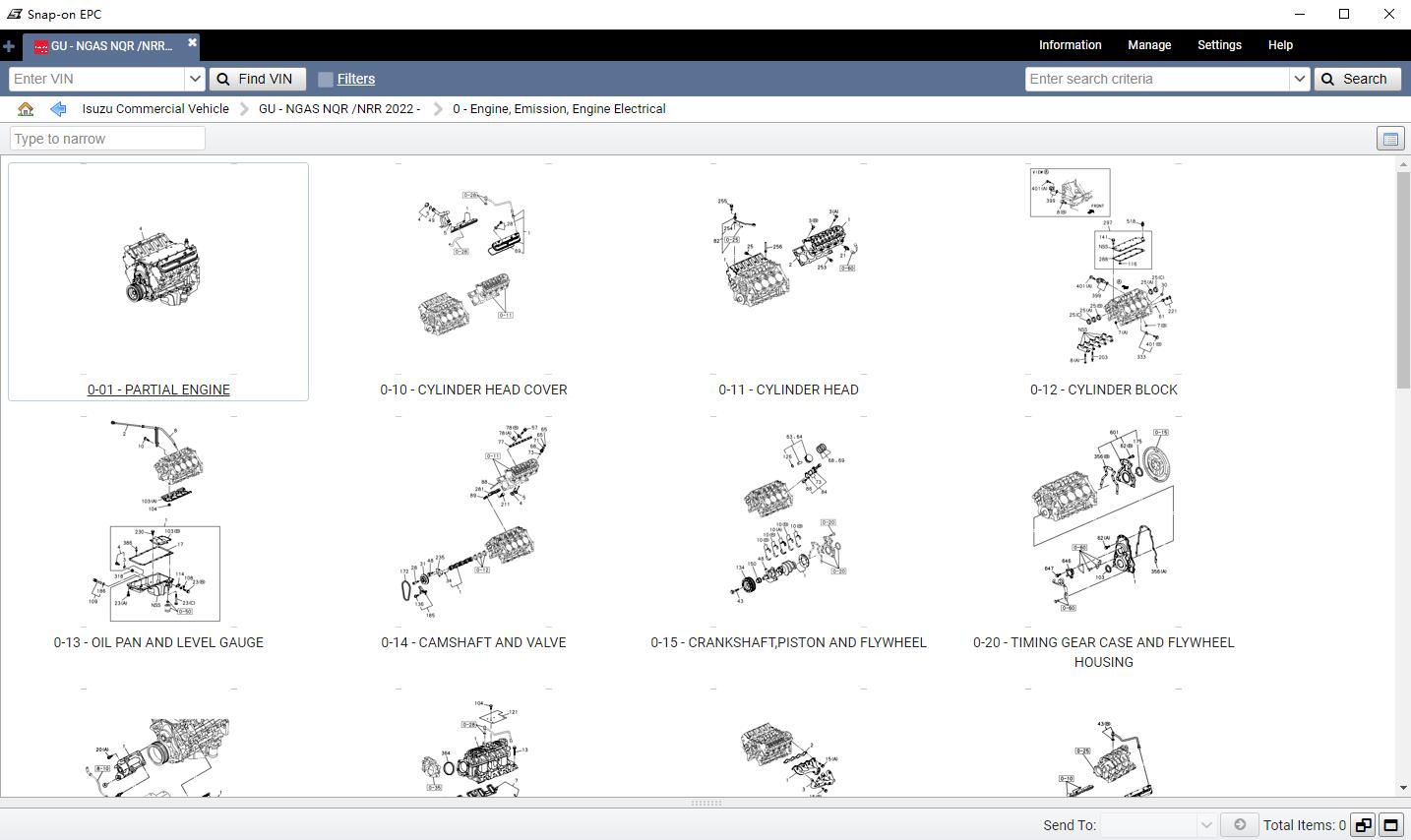
Task: Select 0-10 - CYLINDER HEAD COVER label
Action: tap(473, 390)
